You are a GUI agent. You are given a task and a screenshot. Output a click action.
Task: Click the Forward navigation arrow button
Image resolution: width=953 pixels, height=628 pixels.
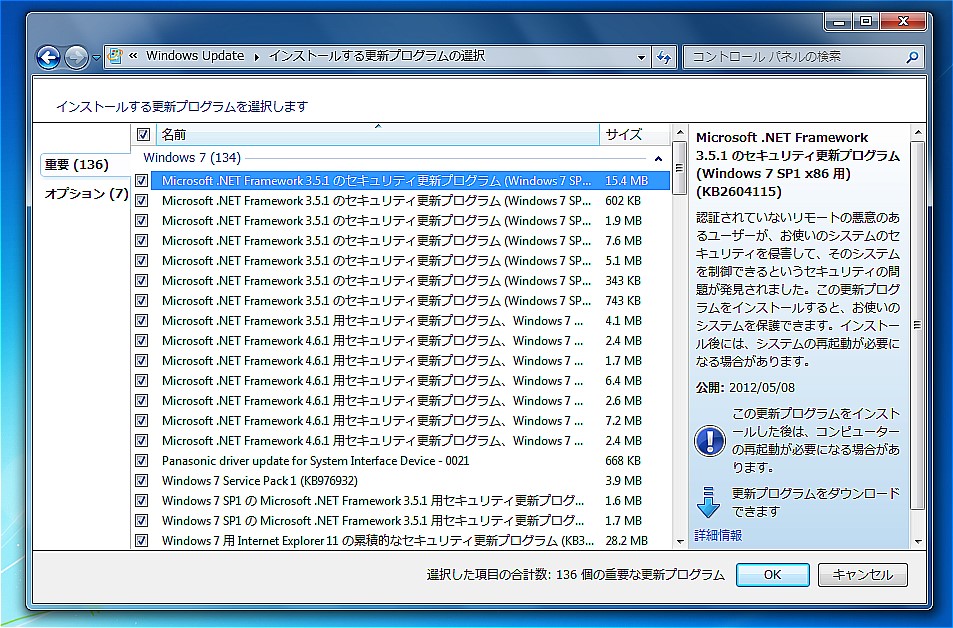pyautogui.click(x=76, y=58)
